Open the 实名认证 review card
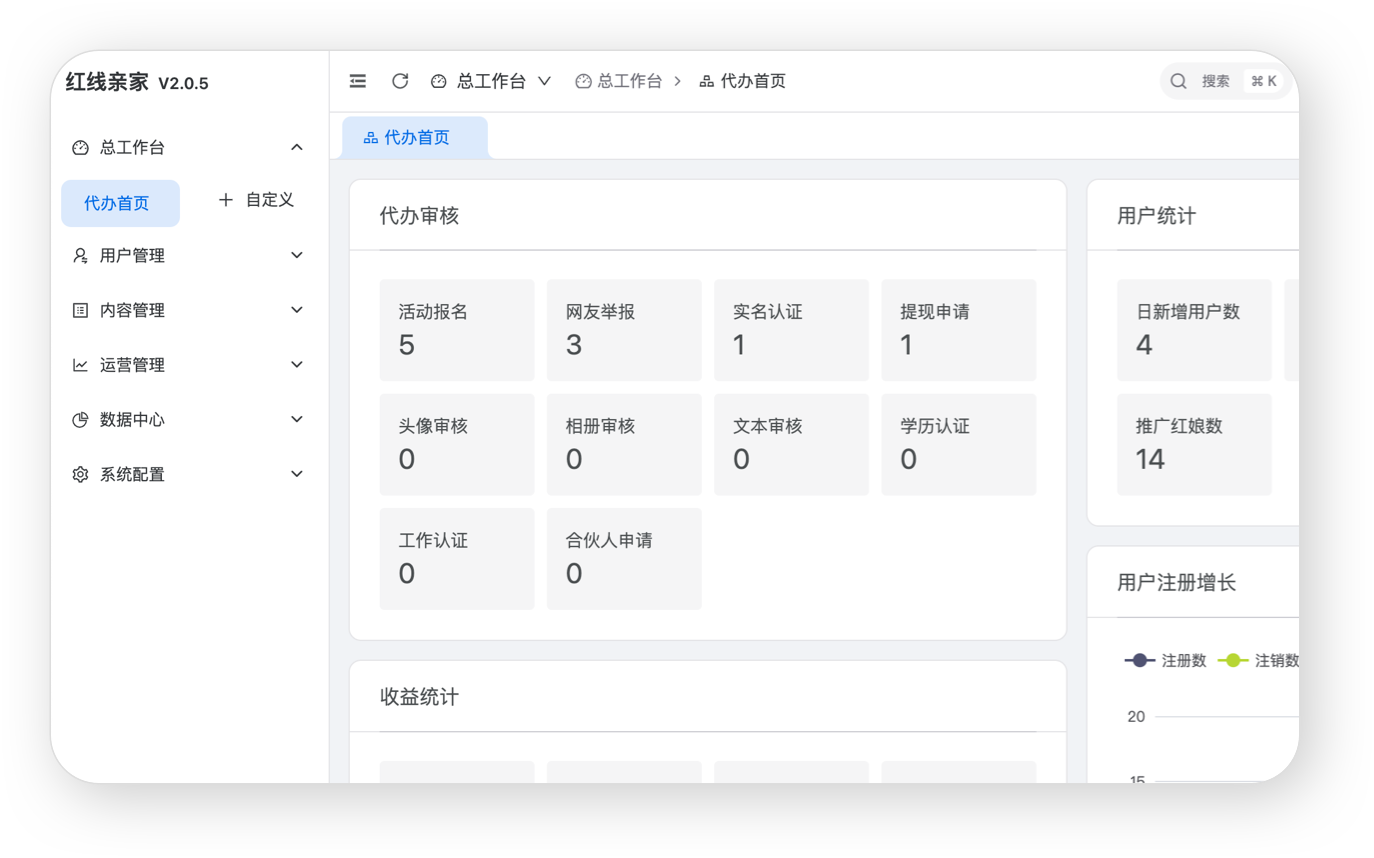Screen dimensions: 1374x858 (x=791, y=330)
